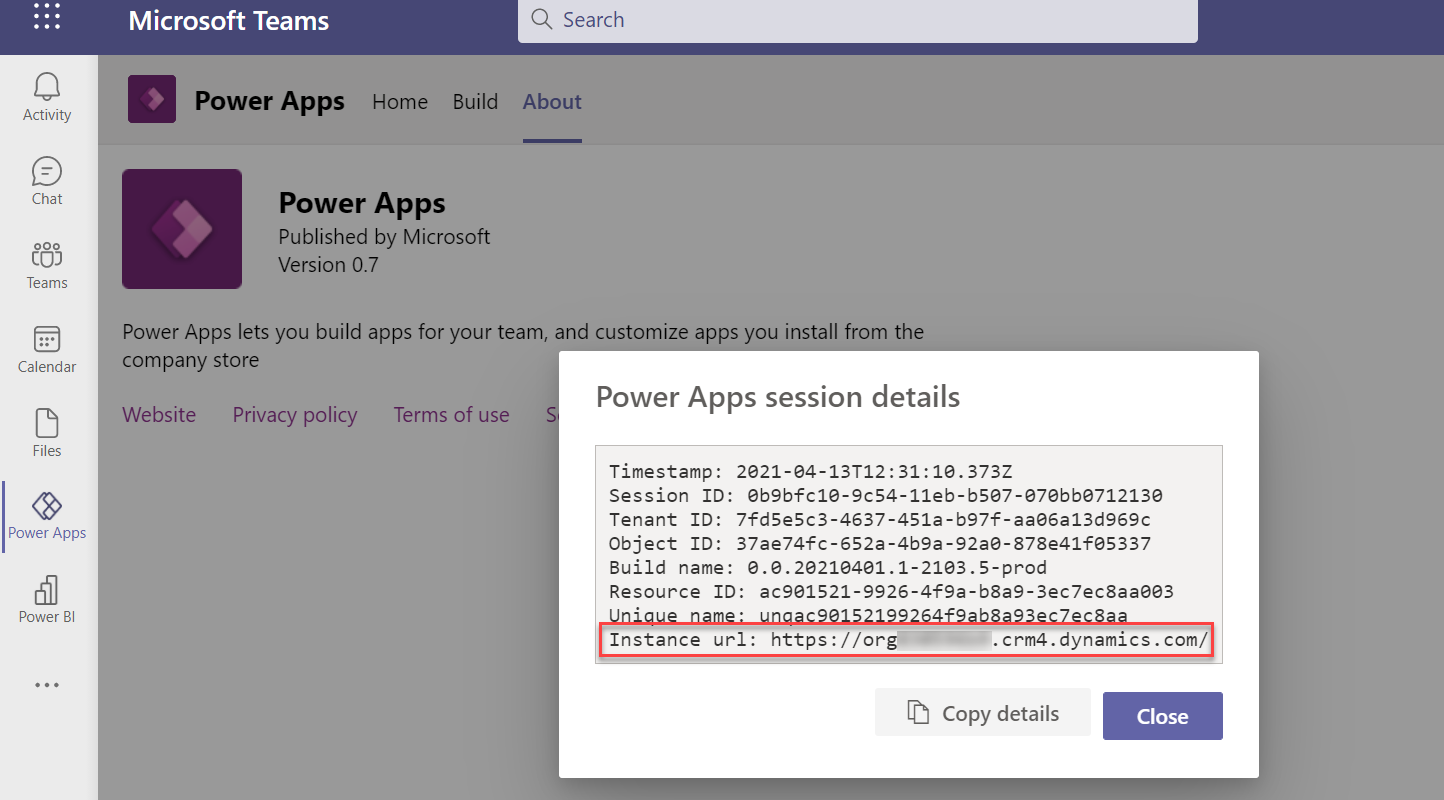1444x800 pixels.
Task: Open Chat in the Teams sidebar
Action: coord(47,181)
